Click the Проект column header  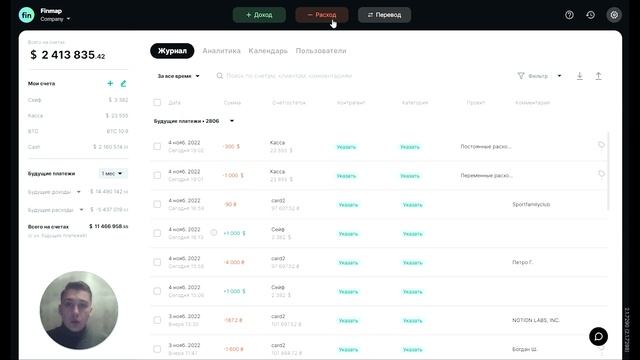click(476, 102)
